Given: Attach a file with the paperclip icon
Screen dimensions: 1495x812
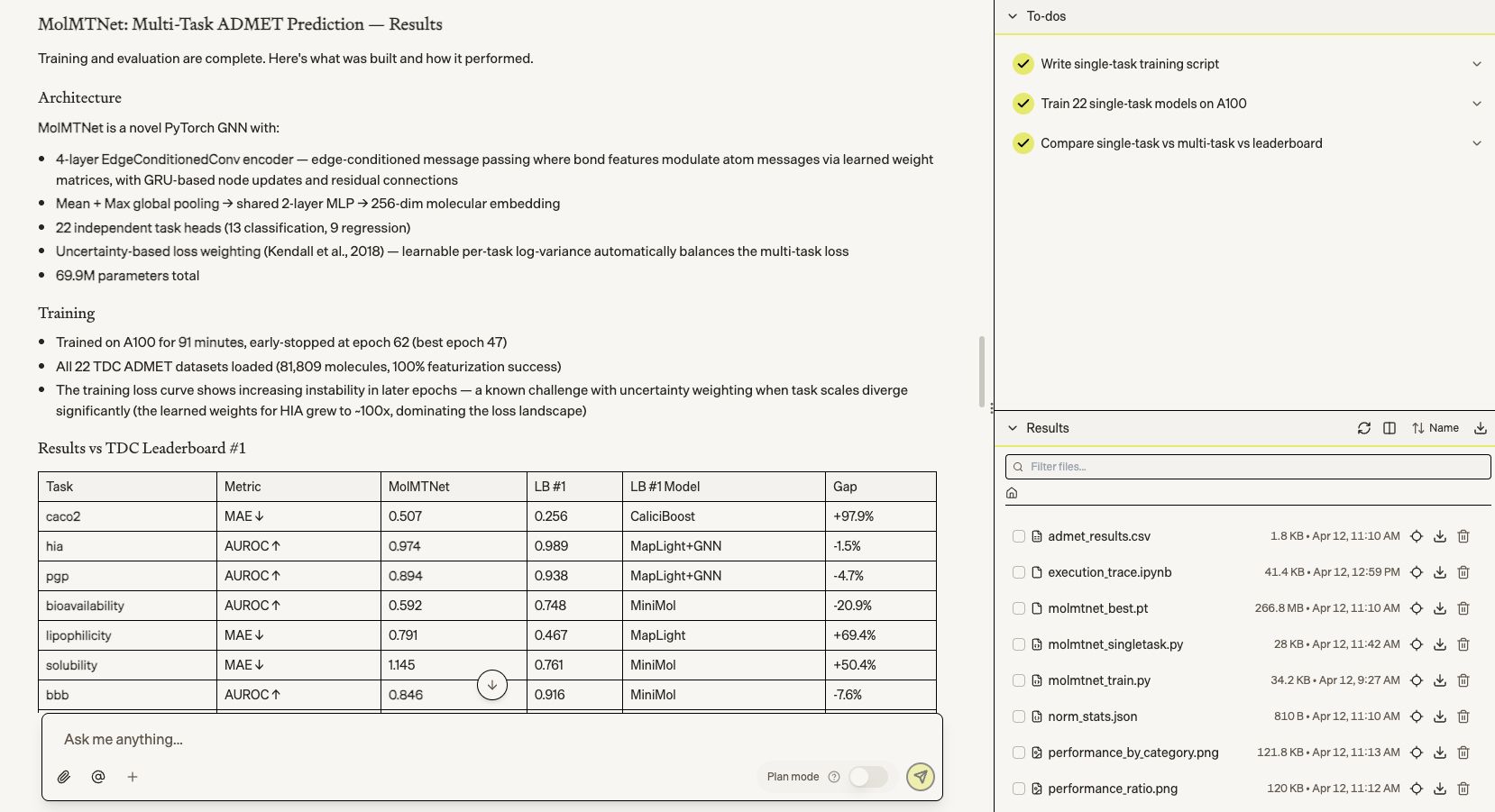Looking at the screenshot, I should 64,777.
